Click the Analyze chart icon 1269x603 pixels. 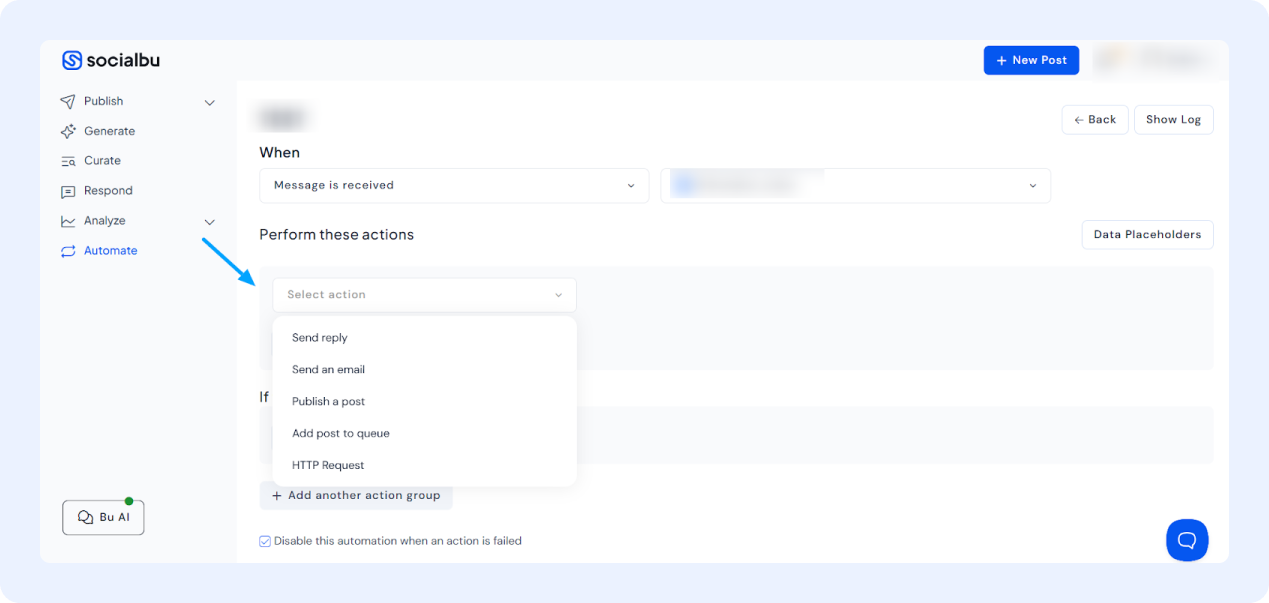[x=68, y=221]
